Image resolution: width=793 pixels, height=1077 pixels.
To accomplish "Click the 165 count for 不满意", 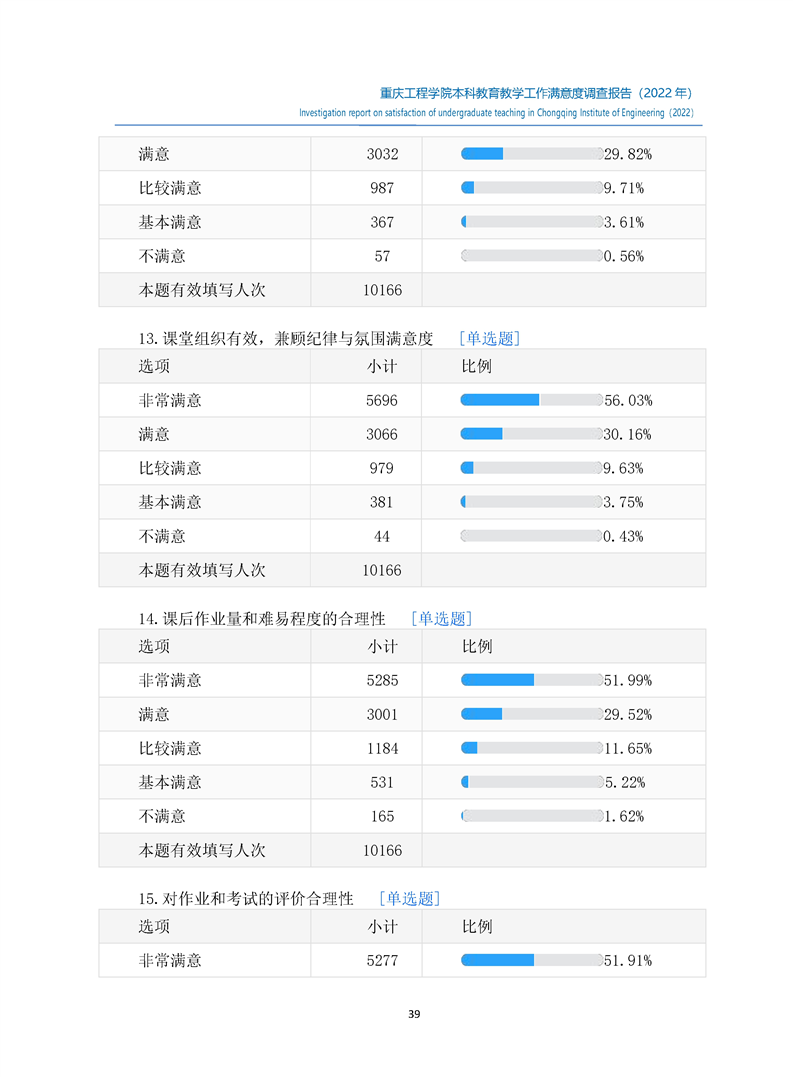I will click(382, 816).
